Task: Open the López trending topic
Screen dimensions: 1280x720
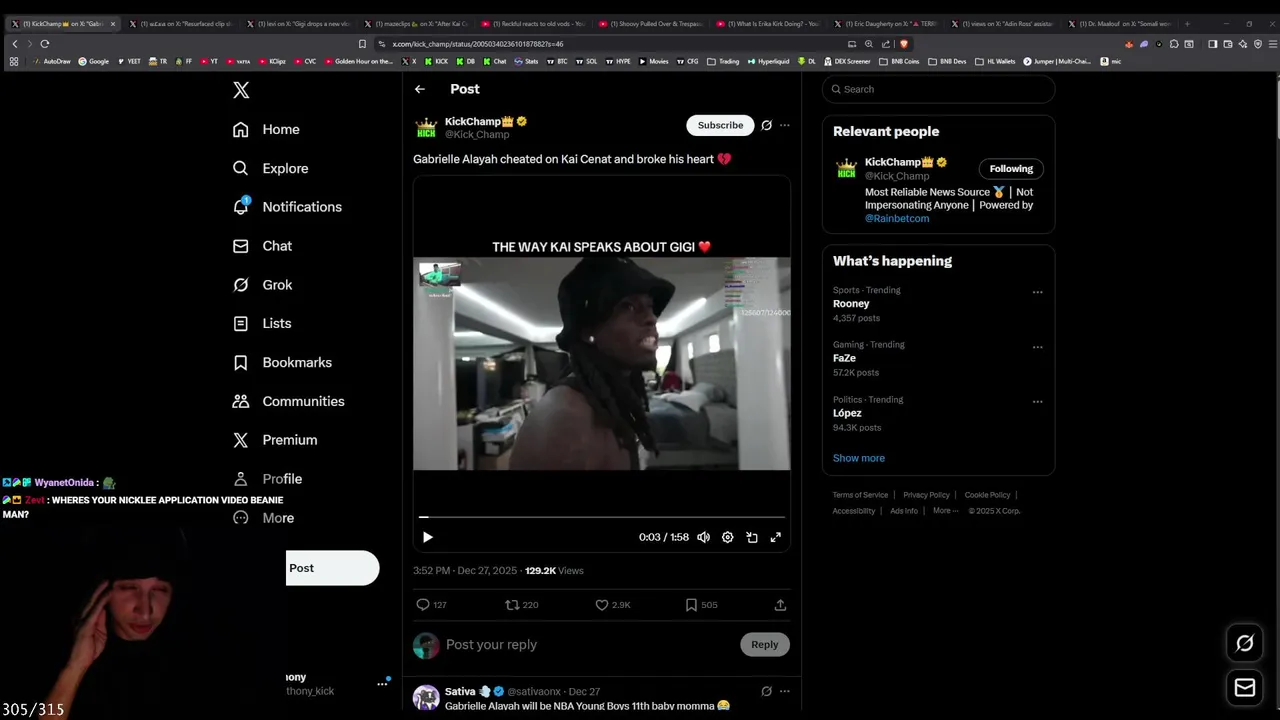Action: 847,413
